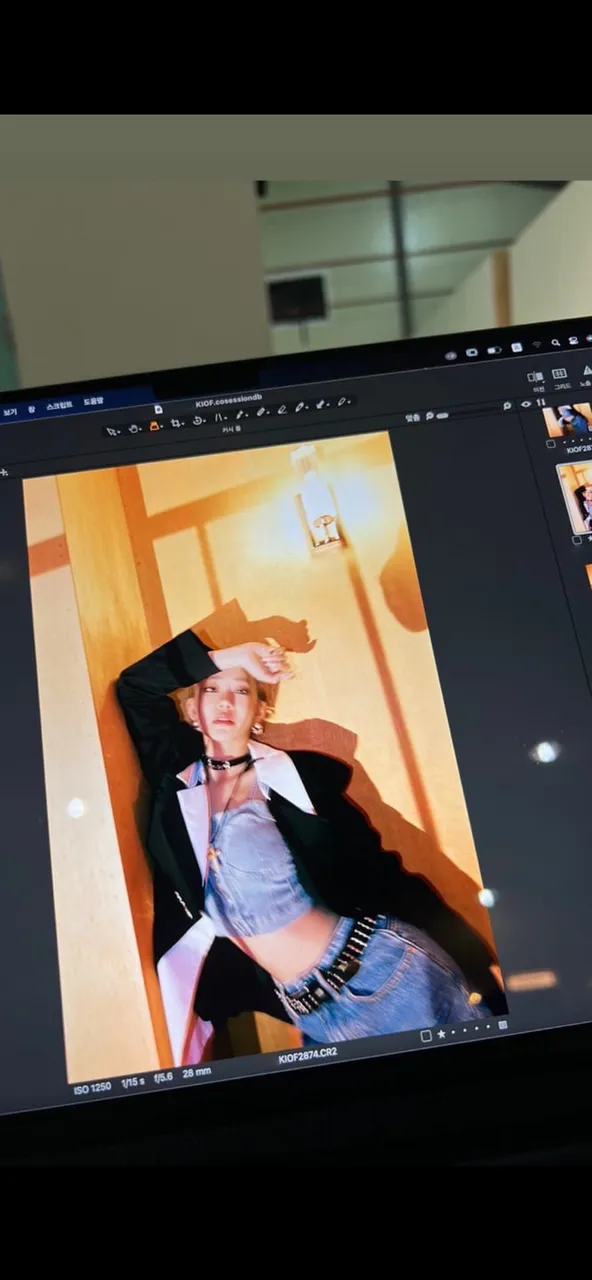Give the image a one-star rating

tap(441, 1033)
